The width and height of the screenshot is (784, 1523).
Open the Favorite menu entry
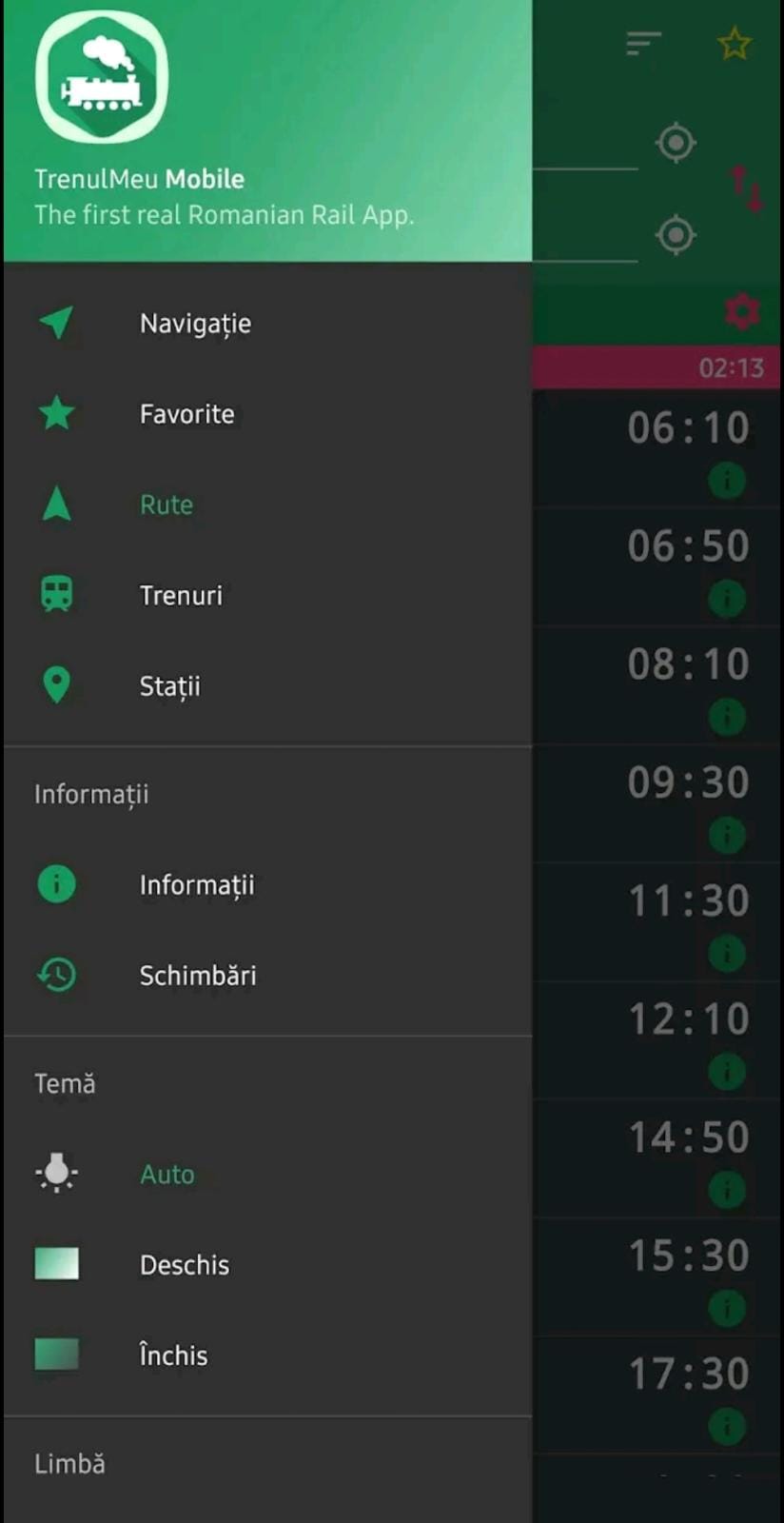pyautogui.click(x=186, y=414)
